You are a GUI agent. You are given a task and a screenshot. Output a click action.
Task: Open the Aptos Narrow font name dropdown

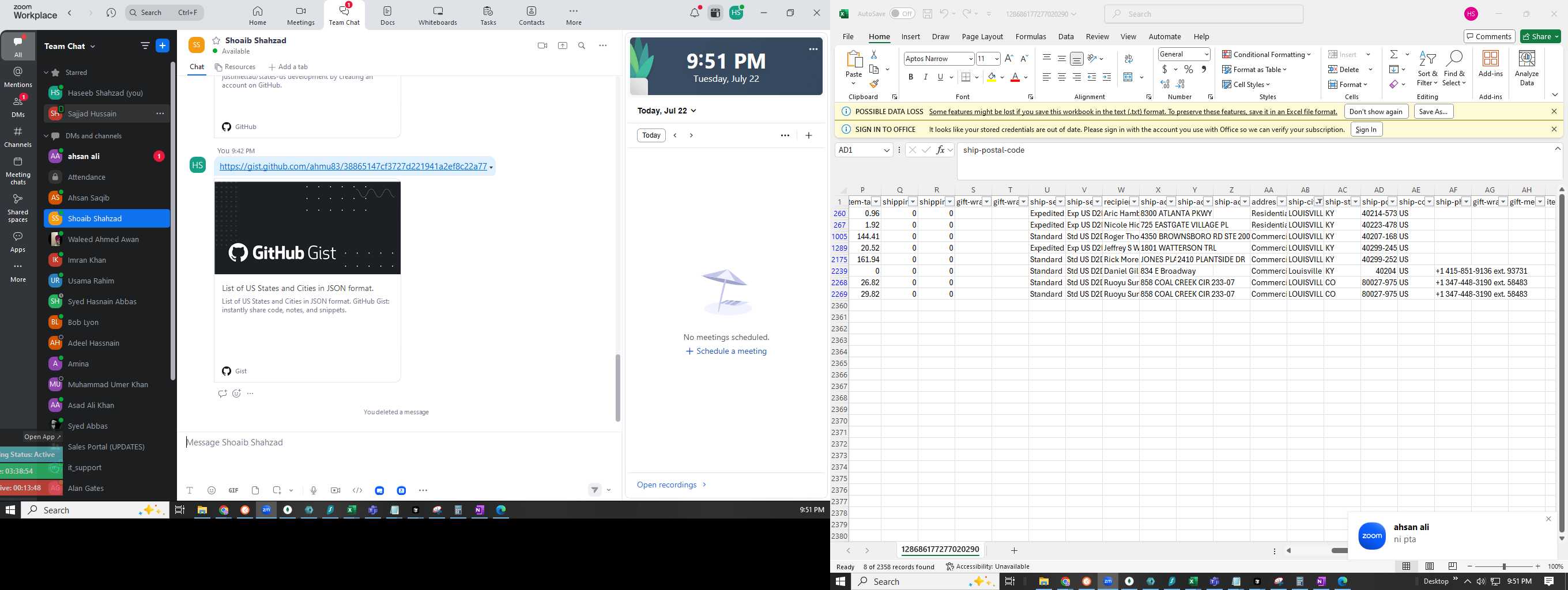tap(970, 59)
